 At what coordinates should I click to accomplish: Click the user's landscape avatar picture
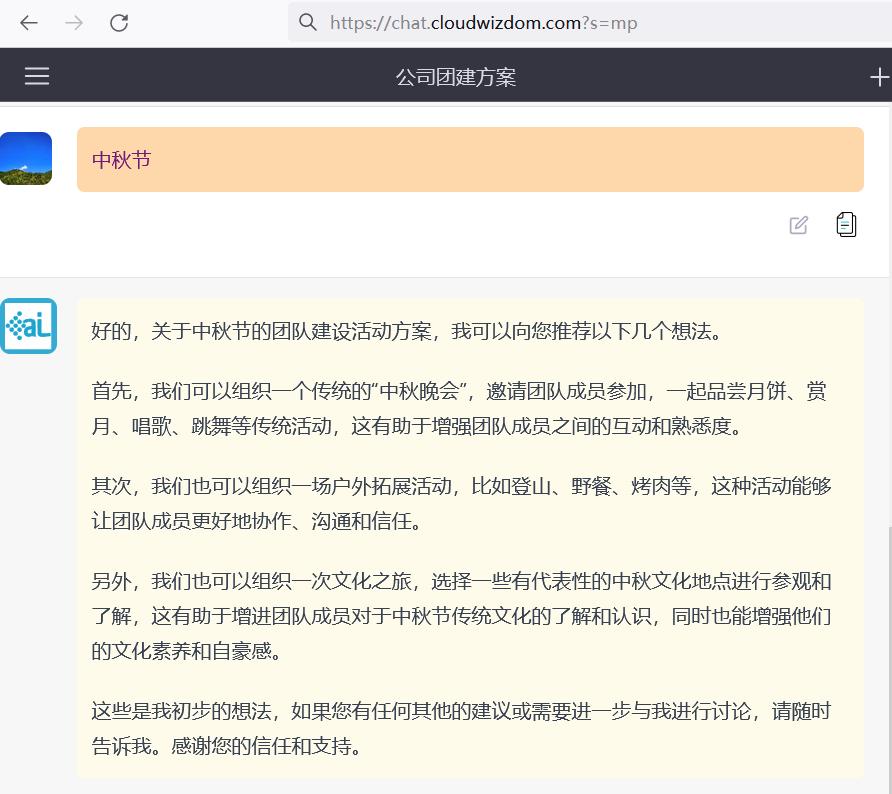coord(25,158)
